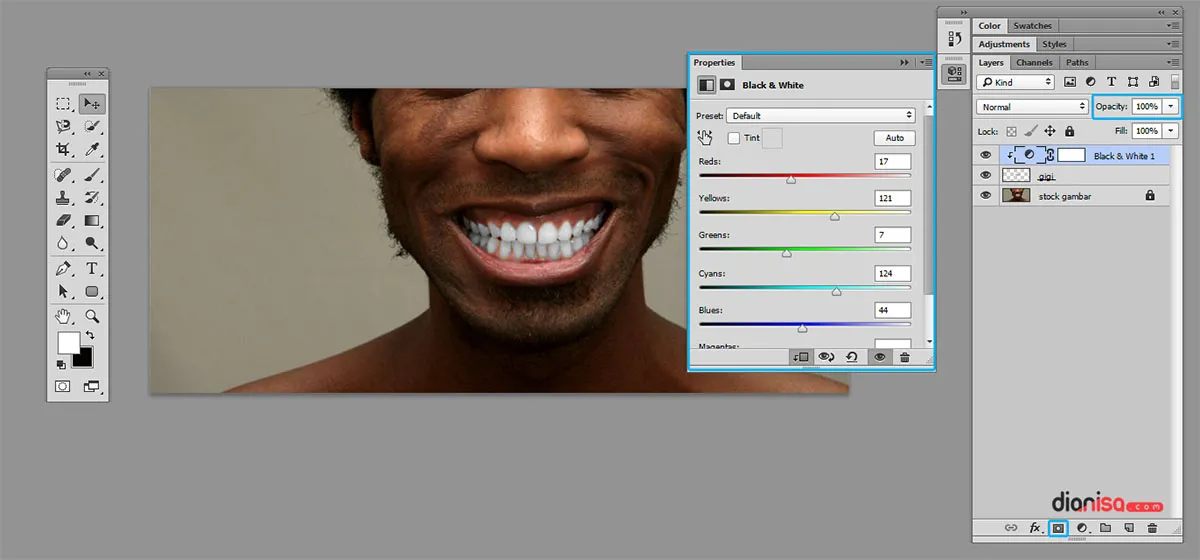This screenshot has height=560, width=1200.
Task: Select the Path Selection tool
Action: (63, 292)
